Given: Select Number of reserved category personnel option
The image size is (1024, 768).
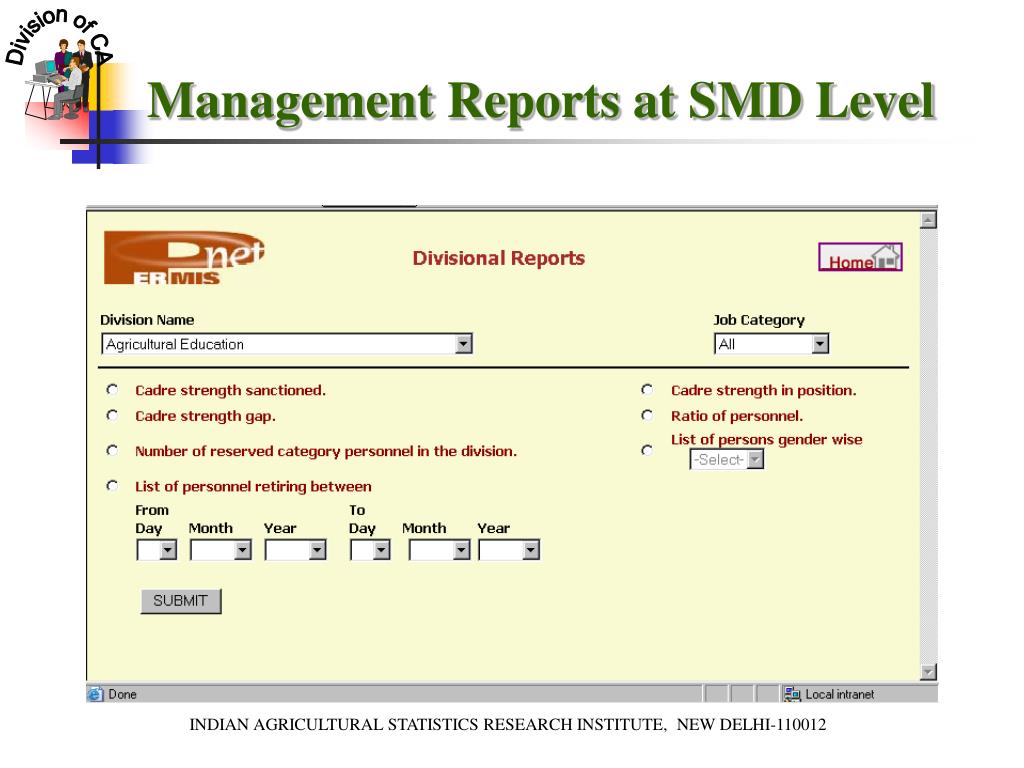Looking at the screenshot, I should pos(112,451).
